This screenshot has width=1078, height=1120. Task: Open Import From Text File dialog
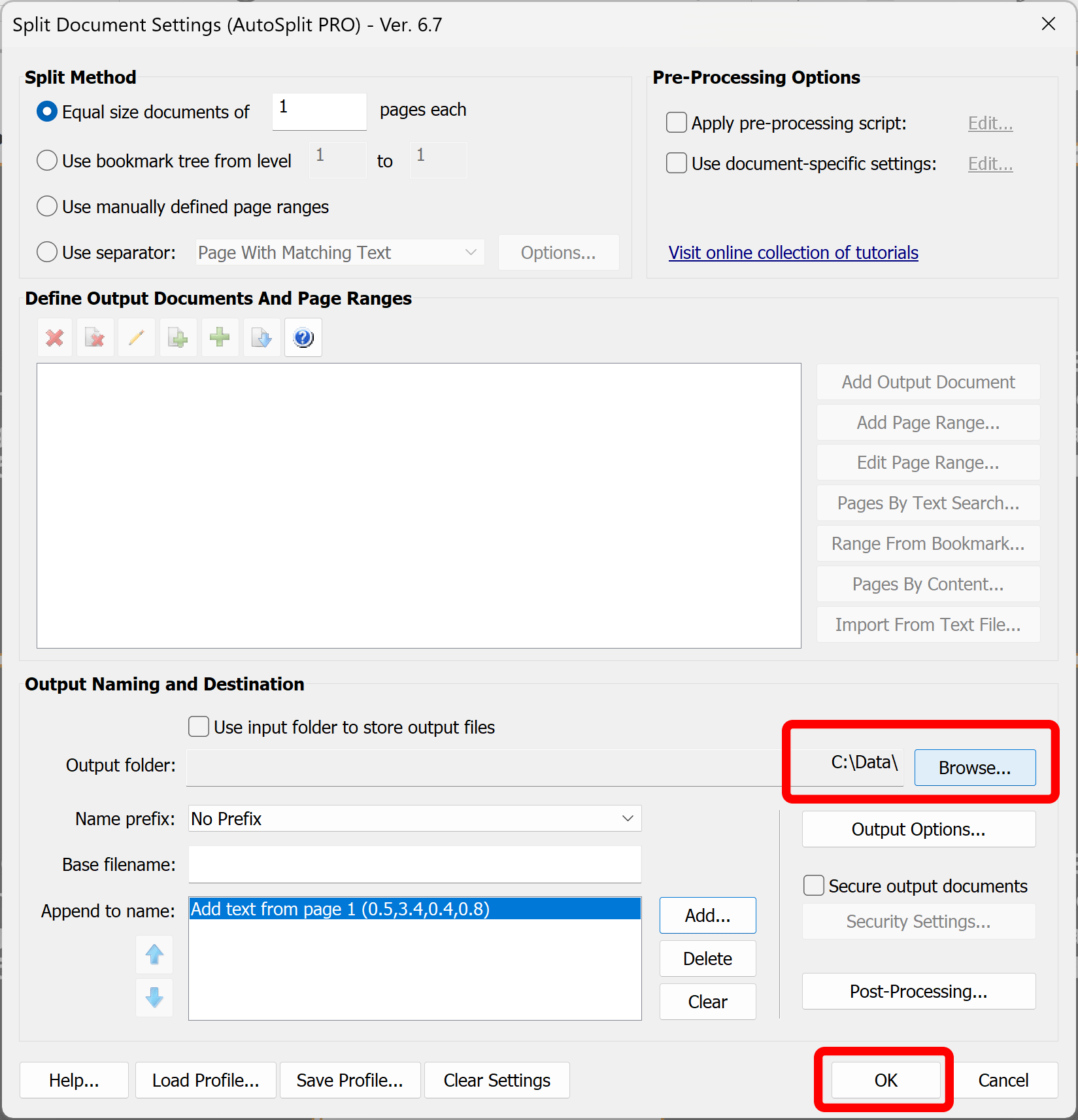(928, 624)
